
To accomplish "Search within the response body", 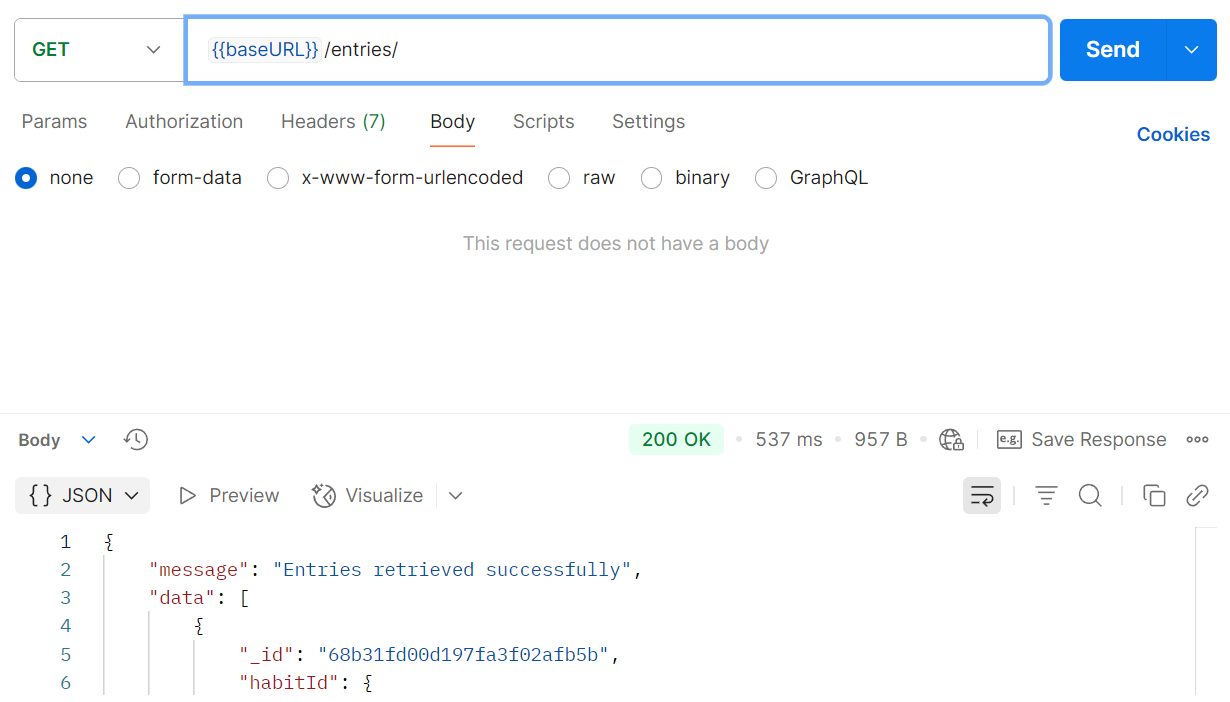I will (1090, 495).
